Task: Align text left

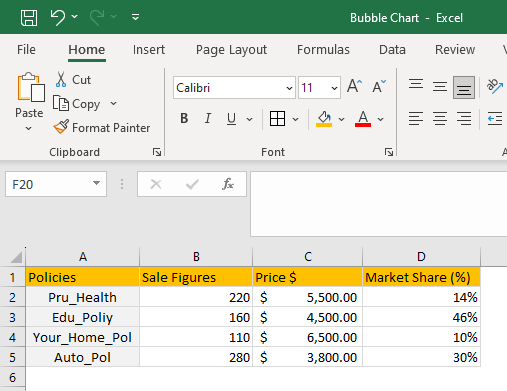Action: [x=416, y=118]
